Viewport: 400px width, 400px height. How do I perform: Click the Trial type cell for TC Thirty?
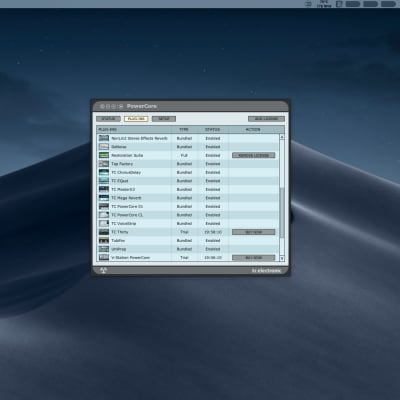pos(184,232)
